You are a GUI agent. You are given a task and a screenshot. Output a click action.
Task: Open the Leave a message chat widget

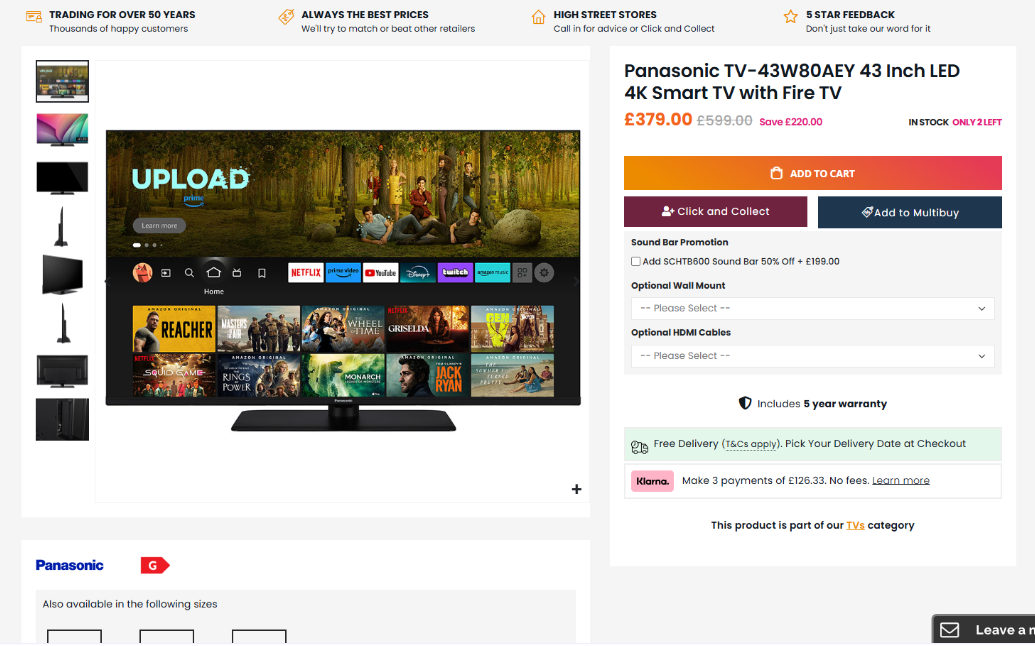coord(984,630)
